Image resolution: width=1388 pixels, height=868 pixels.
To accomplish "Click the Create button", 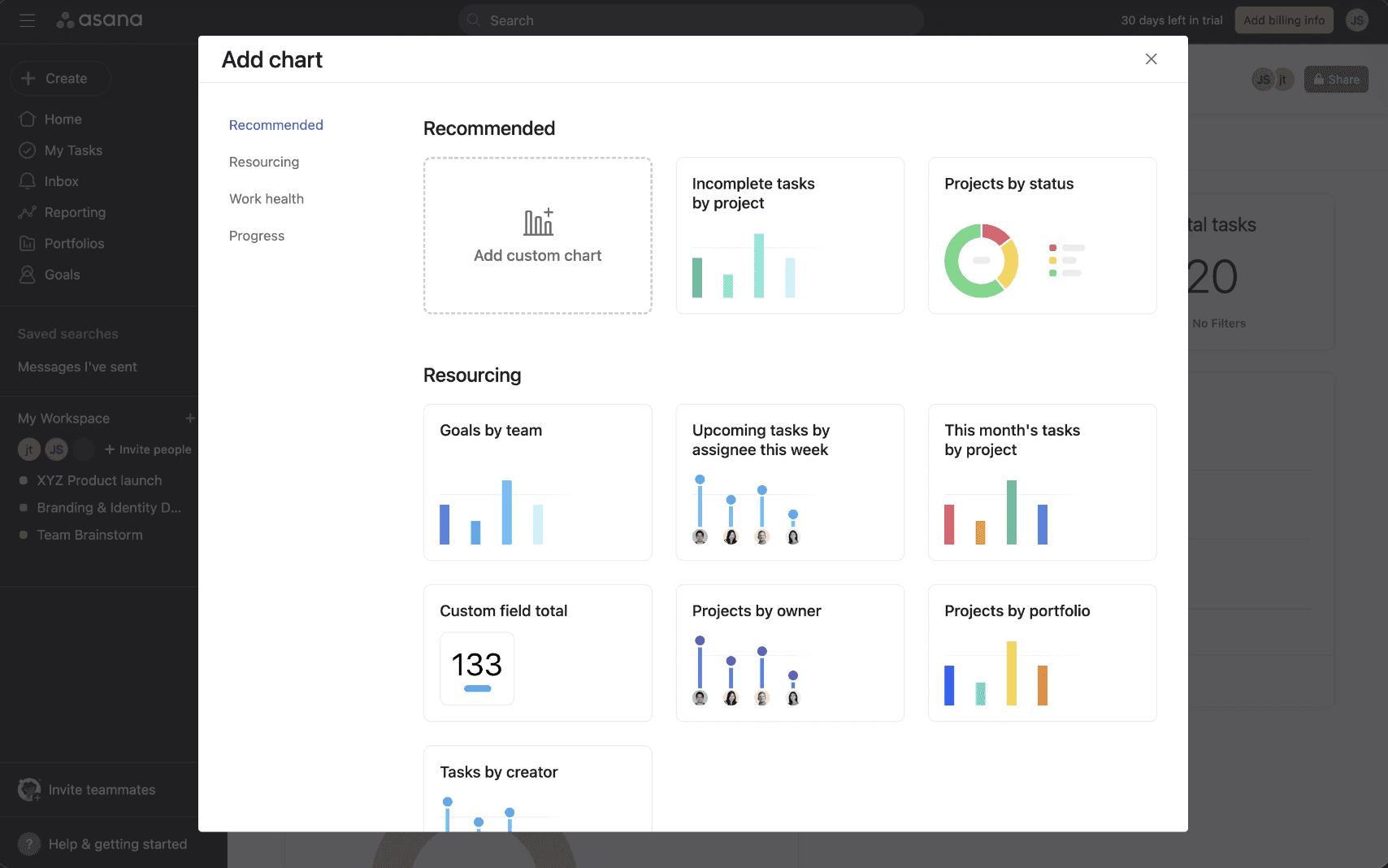I will [x=60, y=78].
